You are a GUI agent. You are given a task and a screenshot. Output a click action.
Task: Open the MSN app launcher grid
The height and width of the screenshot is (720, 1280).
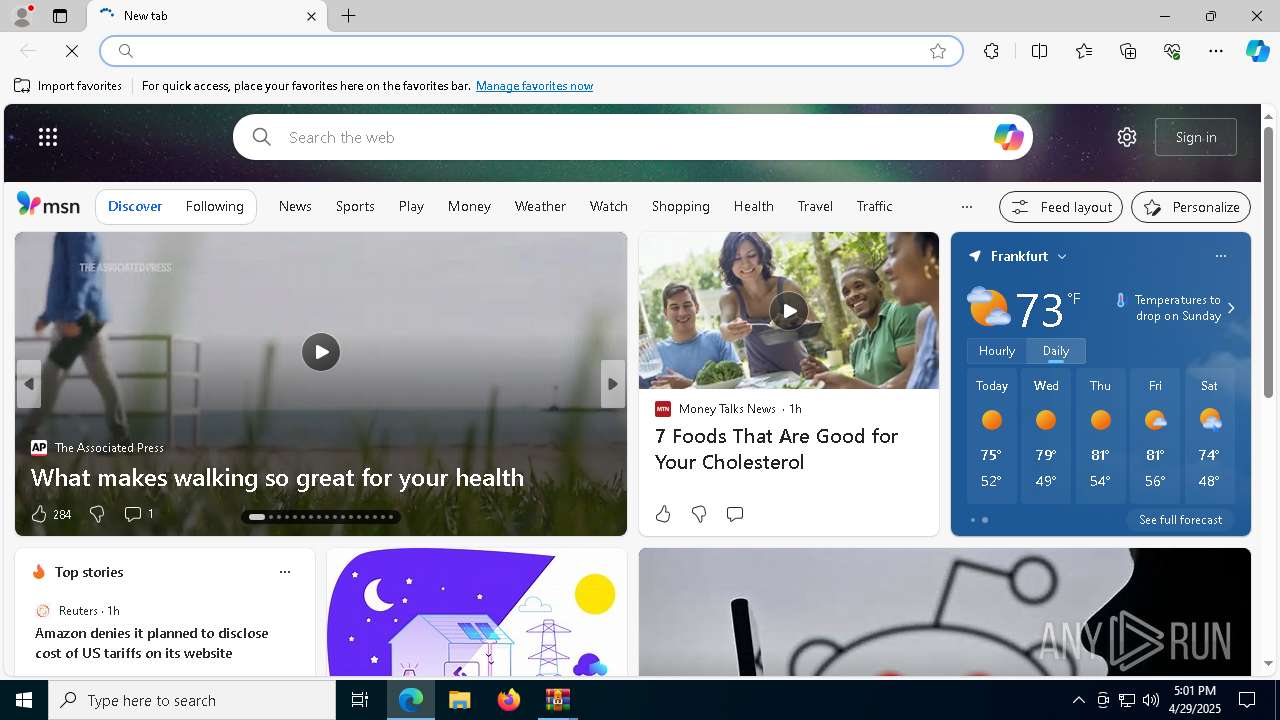47,137
